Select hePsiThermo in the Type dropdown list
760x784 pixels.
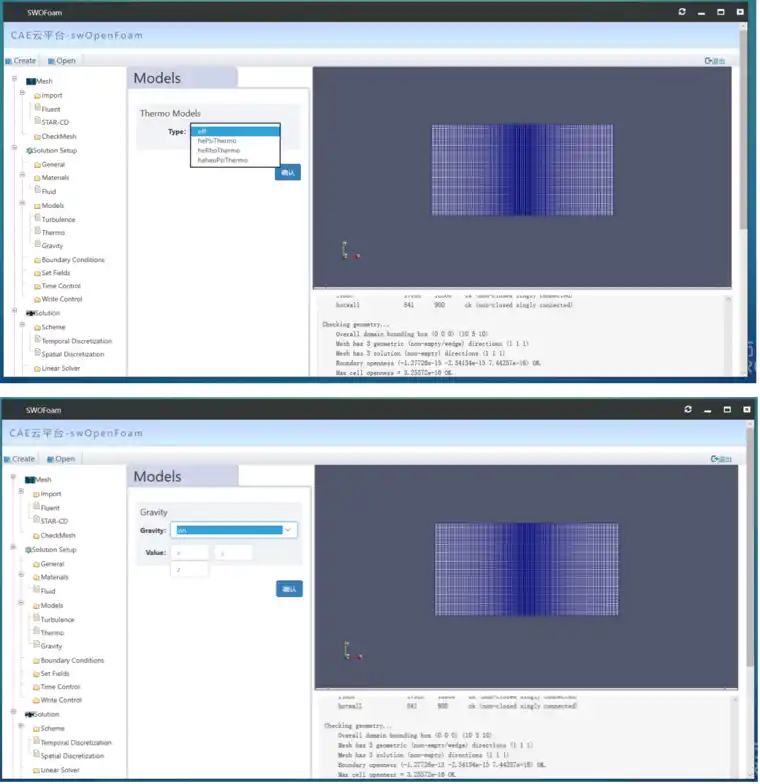(234, 141)
